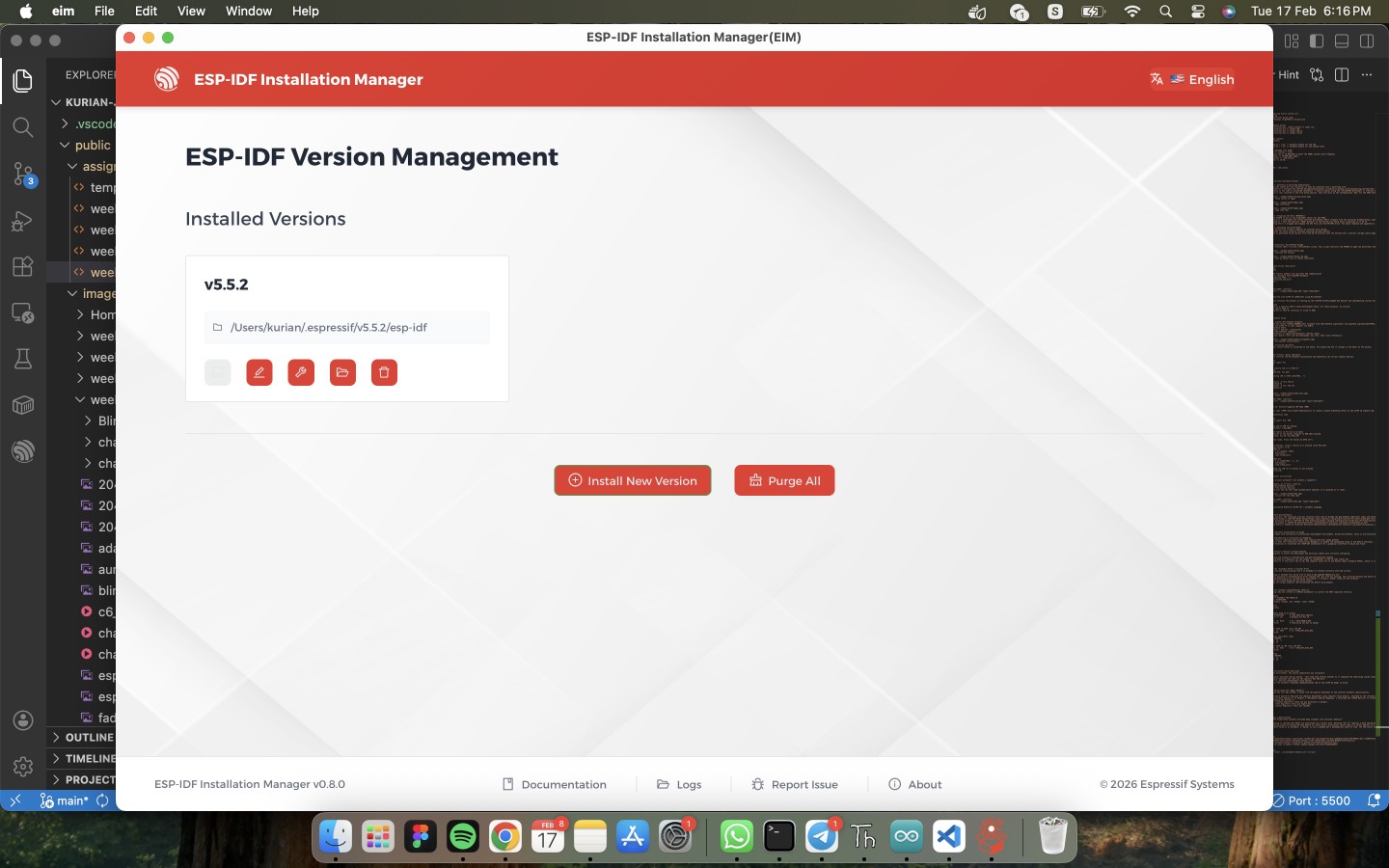The width and height of the screenshot is (1389, 868).
Task: Expand the Hom folder in VS Code Explorer
Action: [81, 314]
